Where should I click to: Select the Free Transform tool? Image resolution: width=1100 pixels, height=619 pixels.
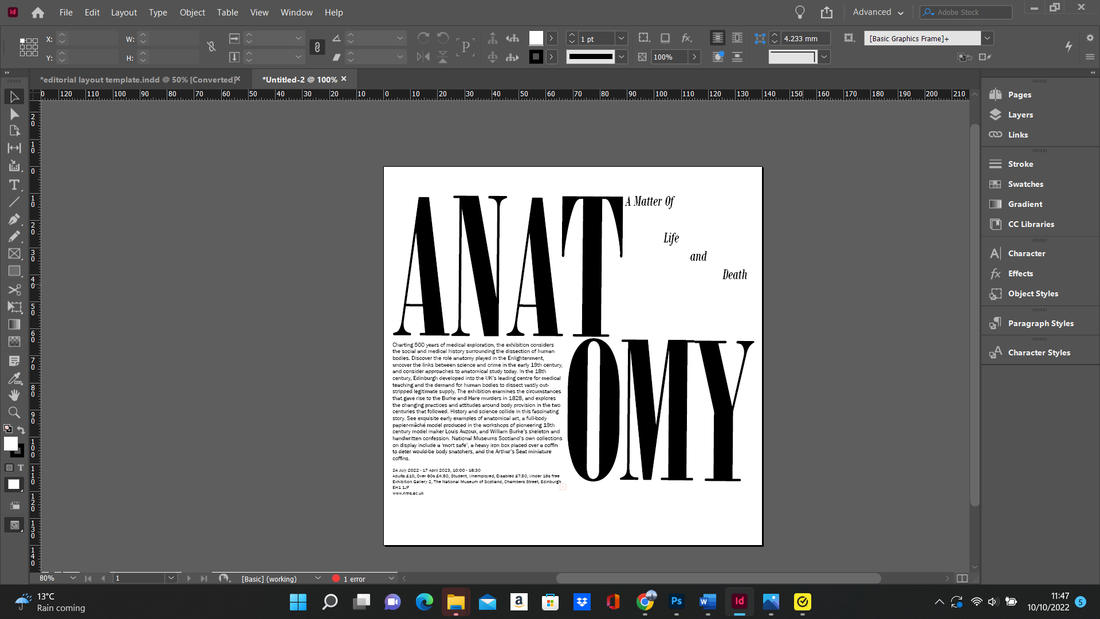click(14, 307)
